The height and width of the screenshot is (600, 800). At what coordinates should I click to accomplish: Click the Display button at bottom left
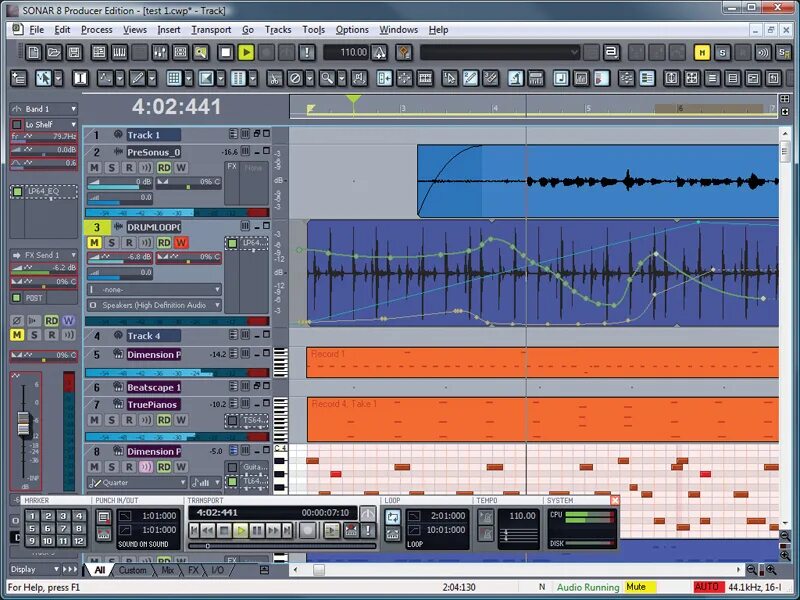coord(34,569)
